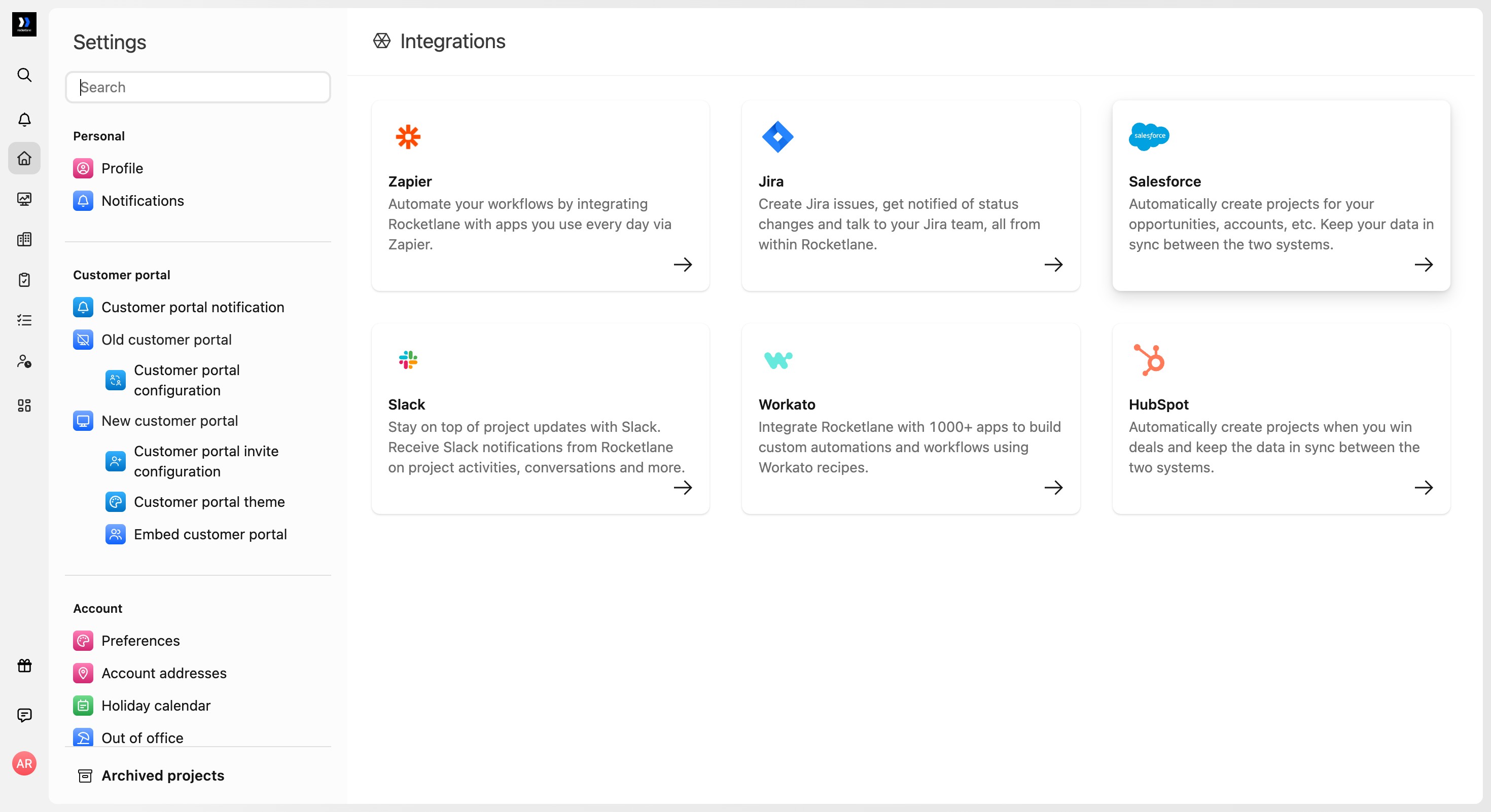Image resolution: width=1491 pixels, height=812 pixels.
Task: Open the clipboard check icon in the left rail
Action: (x=24, y=280)
